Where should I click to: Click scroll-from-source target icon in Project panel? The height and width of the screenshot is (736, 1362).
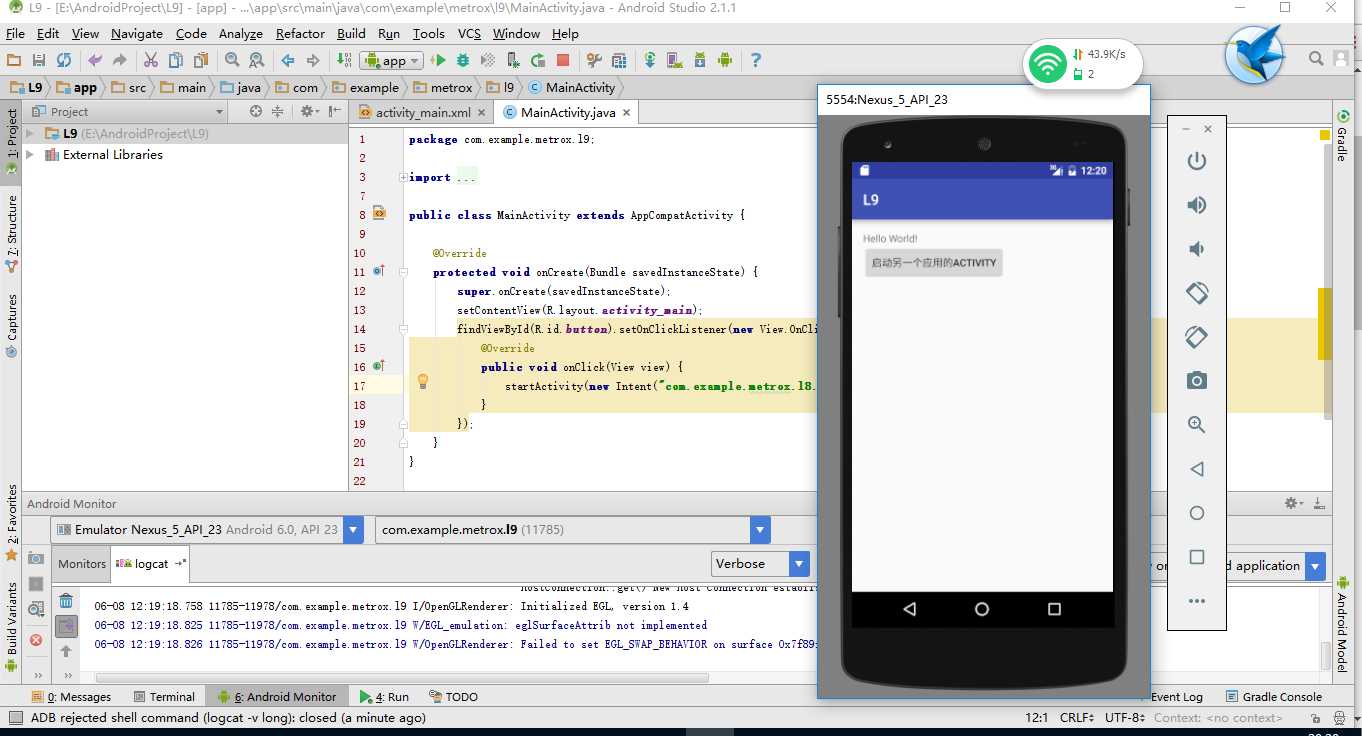click(x=256, y=111)
